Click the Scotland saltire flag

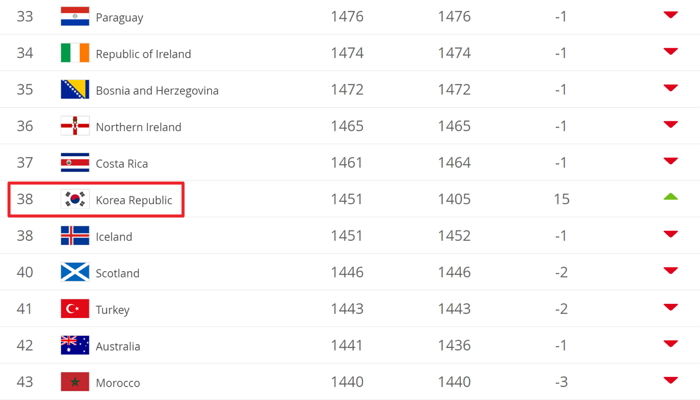(x=75, y=273)
